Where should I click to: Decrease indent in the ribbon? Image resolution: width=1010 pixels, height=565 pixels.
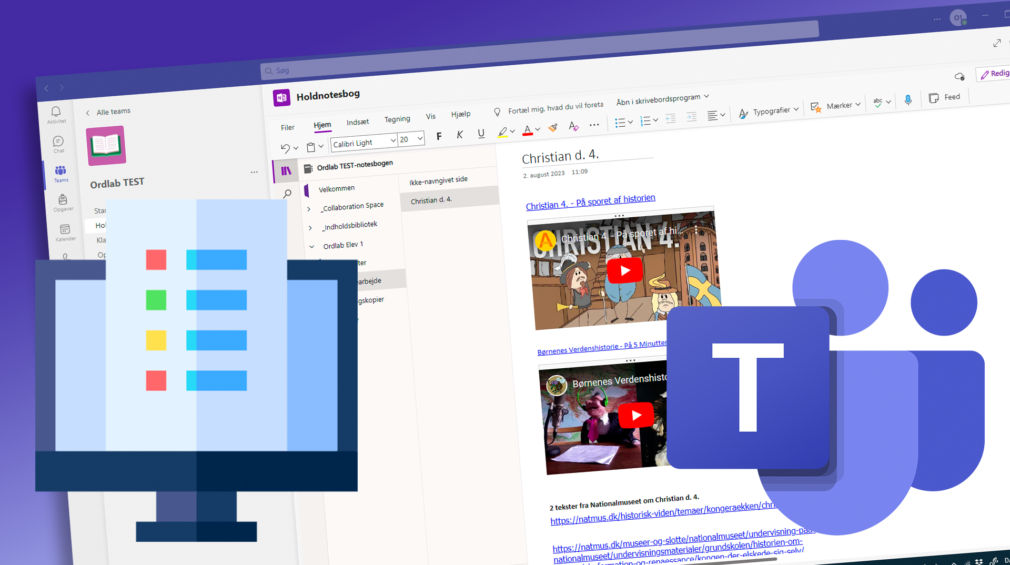point(671,119)
